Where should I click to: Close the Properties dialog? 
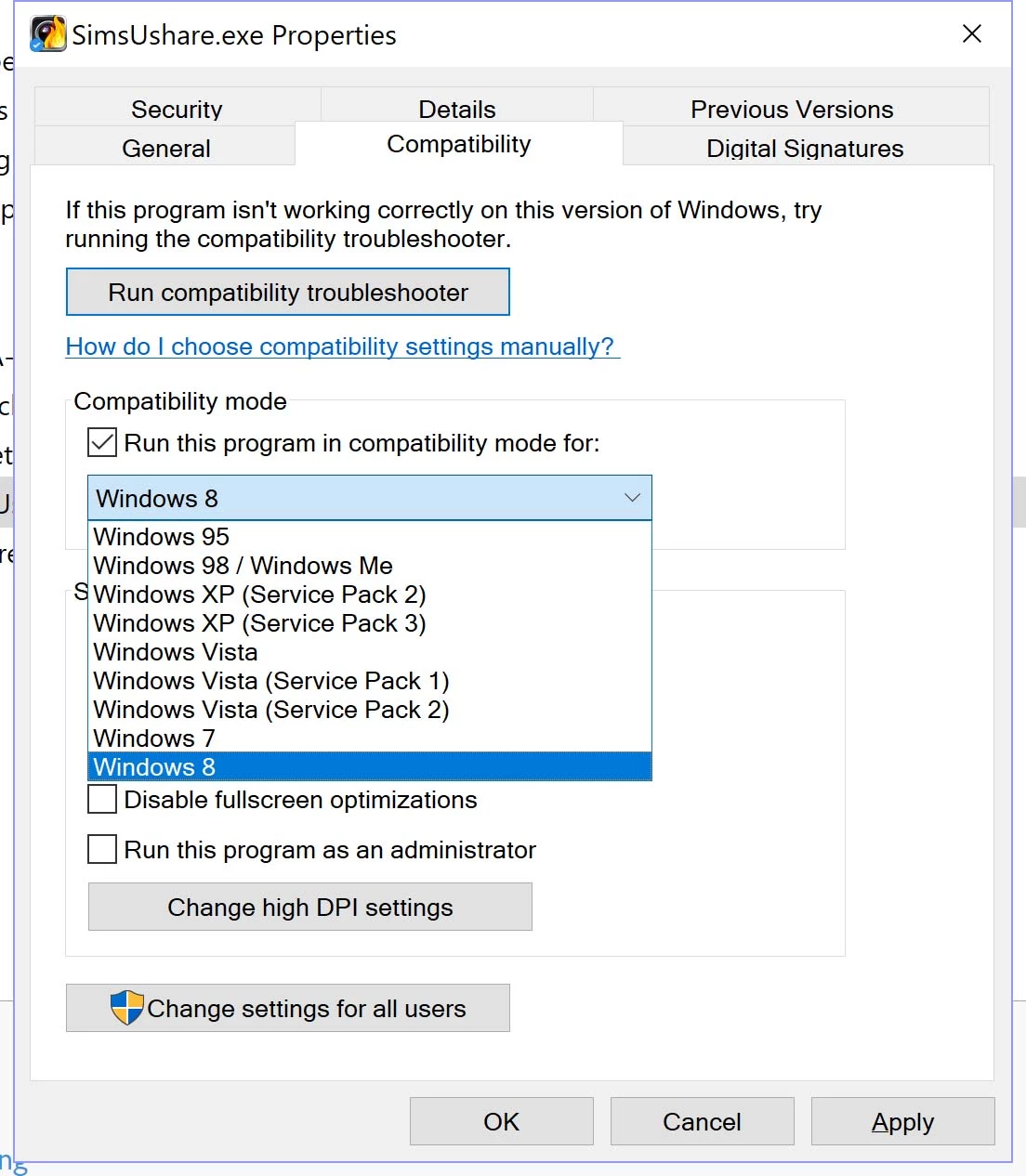click(972, 34)
